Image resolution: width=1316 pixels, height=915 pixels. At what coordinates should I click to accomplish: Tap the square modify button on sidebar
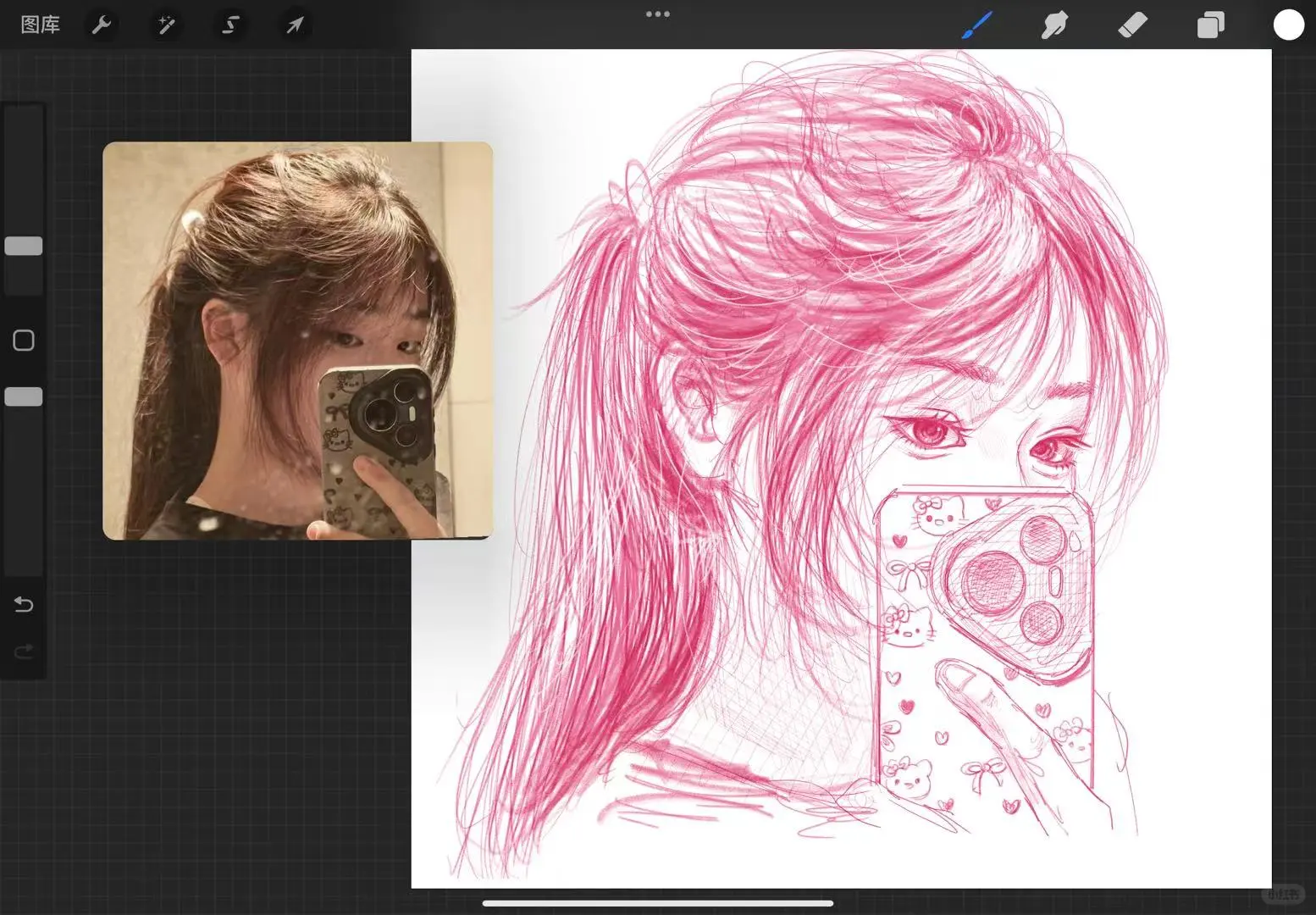pyautogui.click(x=24, y=341)
